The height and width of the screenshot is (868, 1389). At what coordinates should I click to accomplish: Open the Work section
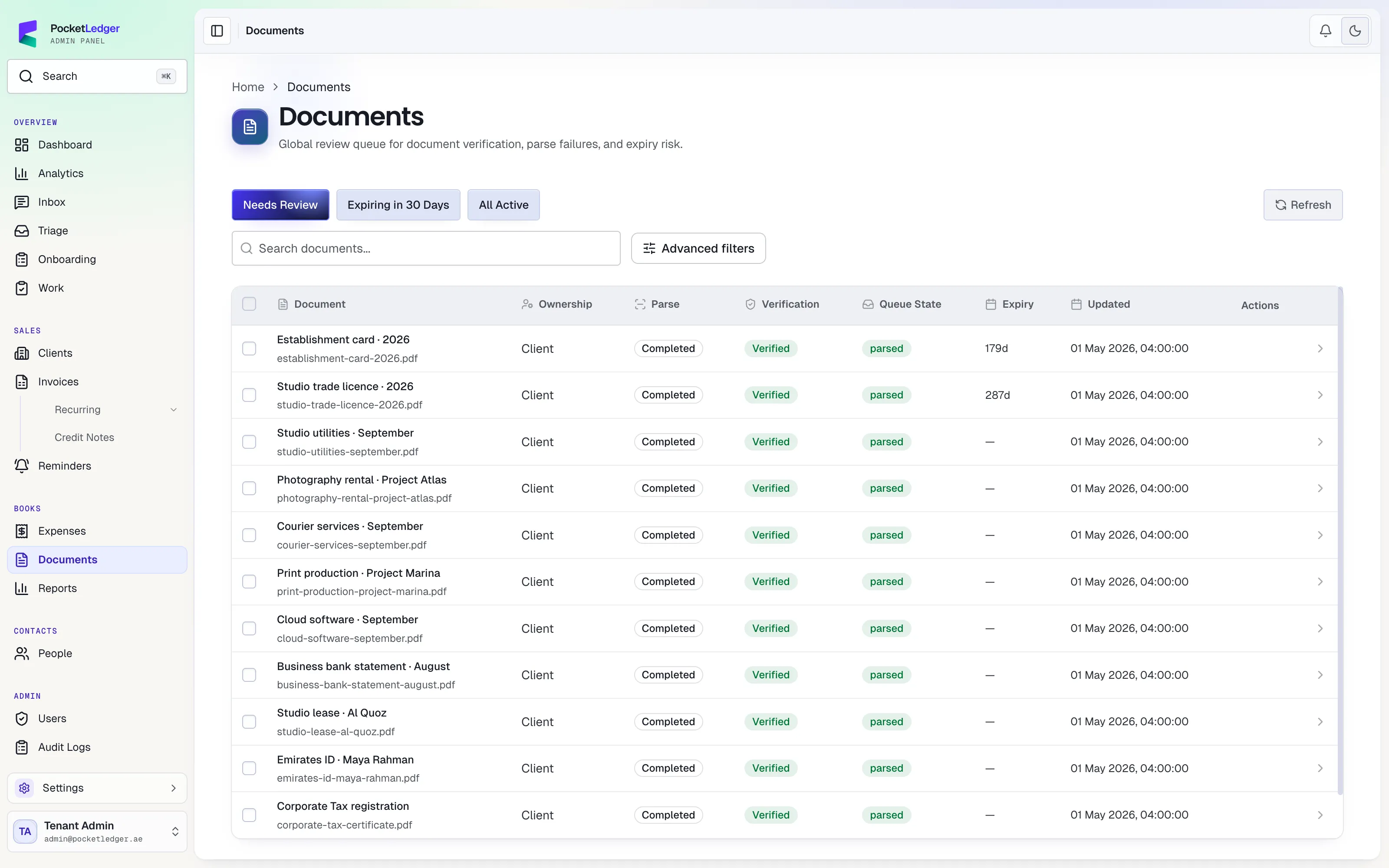[x=97, y=288]
